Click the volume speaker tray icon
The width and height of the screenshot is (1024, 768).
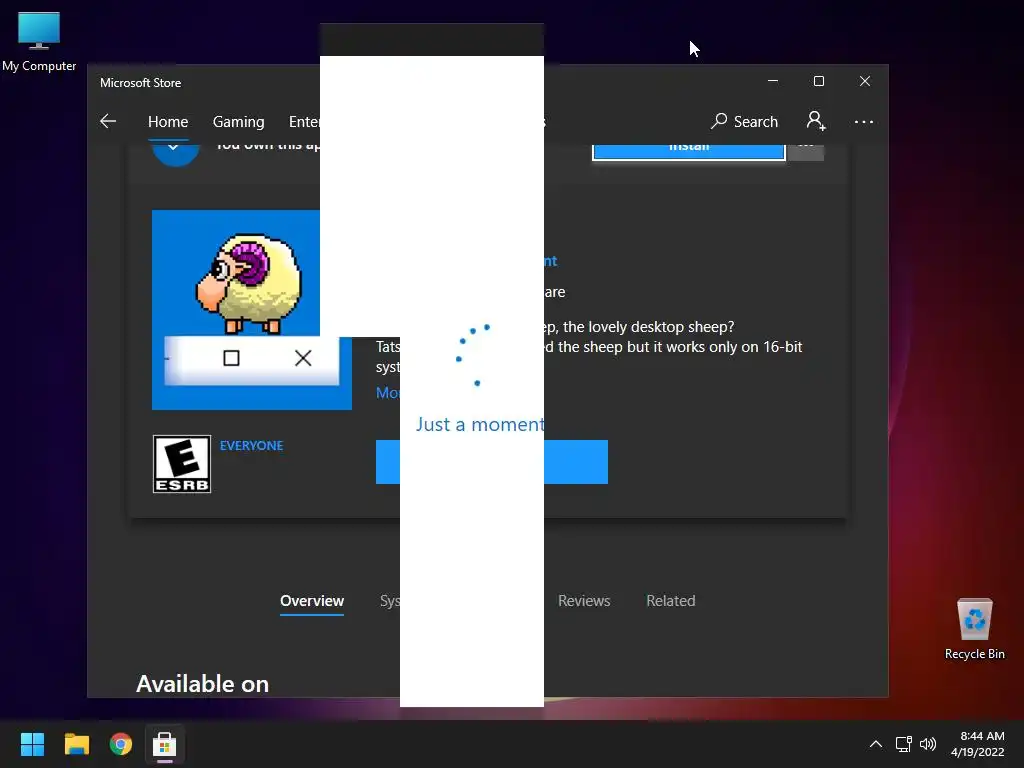point(927,744)
